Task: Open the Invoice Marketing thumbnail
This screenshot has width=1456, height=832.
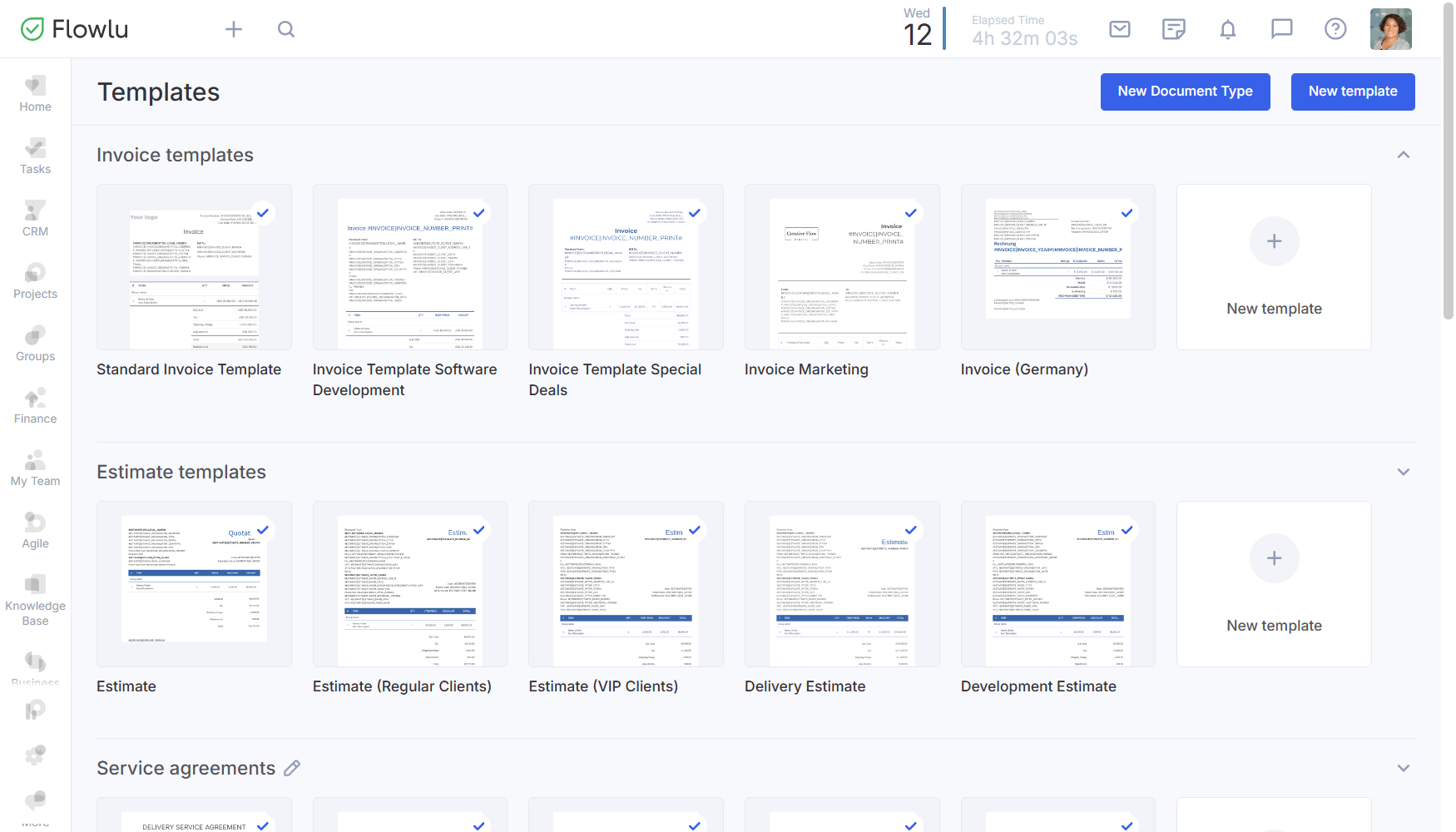Action: 842,267
